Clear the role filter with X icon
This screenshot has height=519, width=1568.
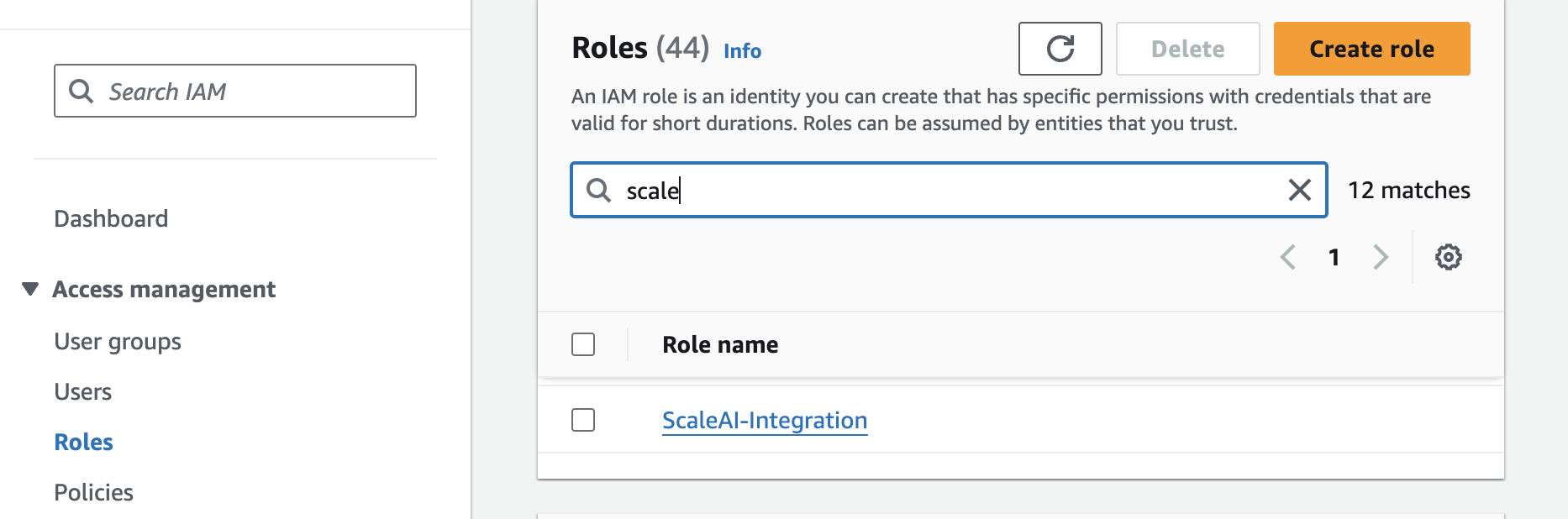click(1299, 191)
